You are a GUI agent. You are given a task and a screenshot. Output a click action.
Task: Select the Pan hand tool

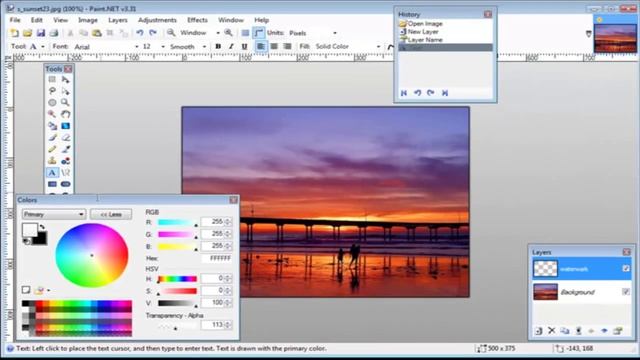pyautogui.click(x=65, y=114)
